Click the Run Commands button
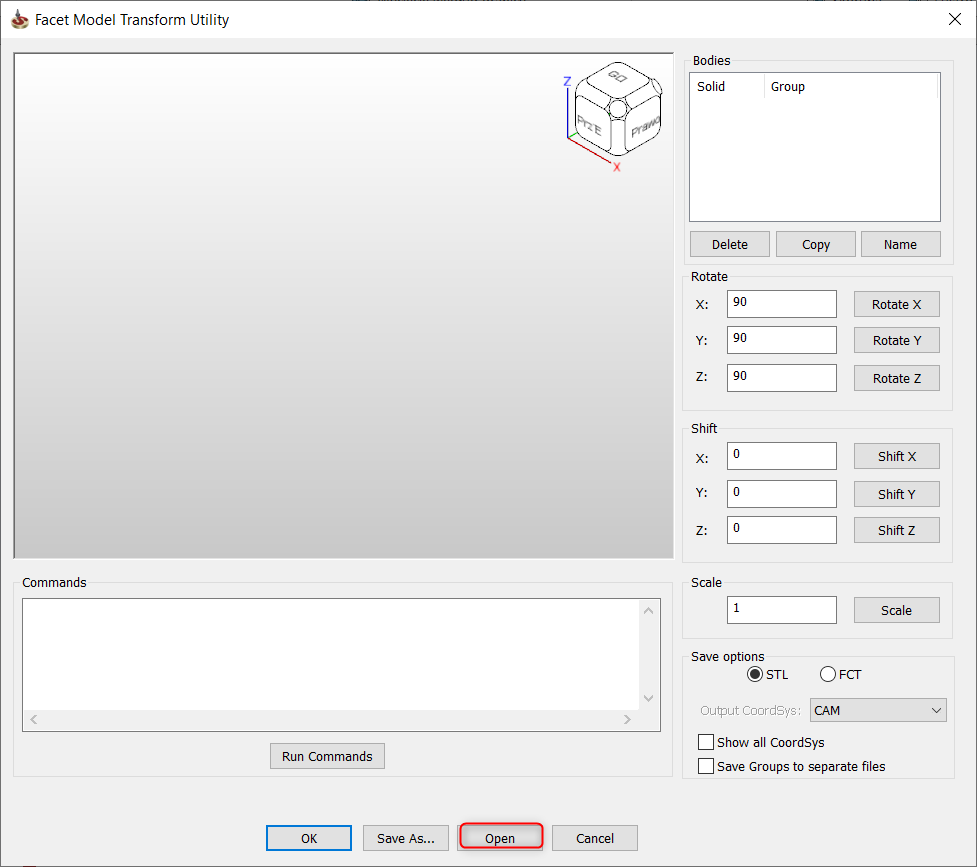 (x=327, y=757)
